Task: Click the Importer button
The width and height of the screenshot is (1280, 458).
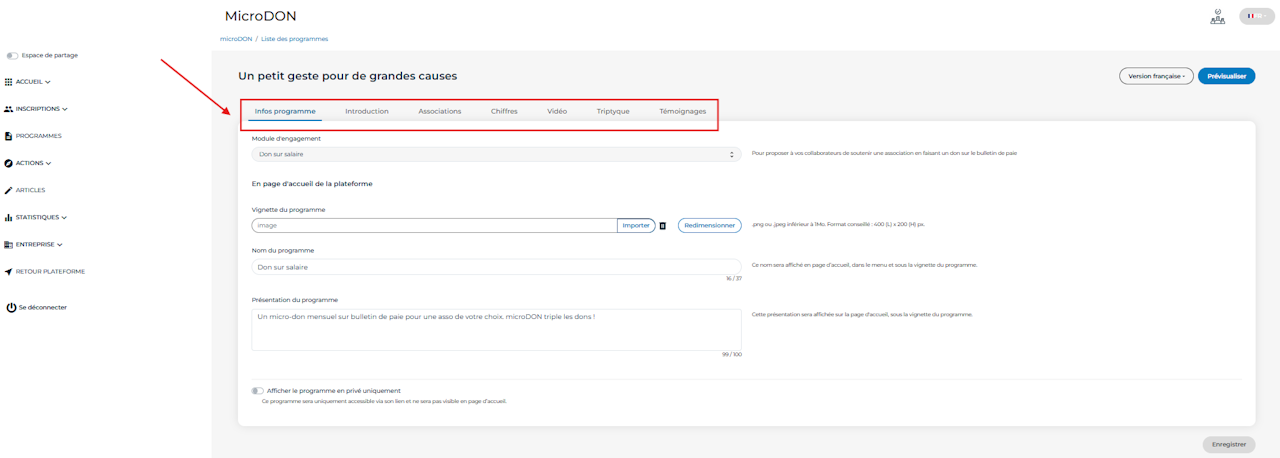Action: (636, 226)
